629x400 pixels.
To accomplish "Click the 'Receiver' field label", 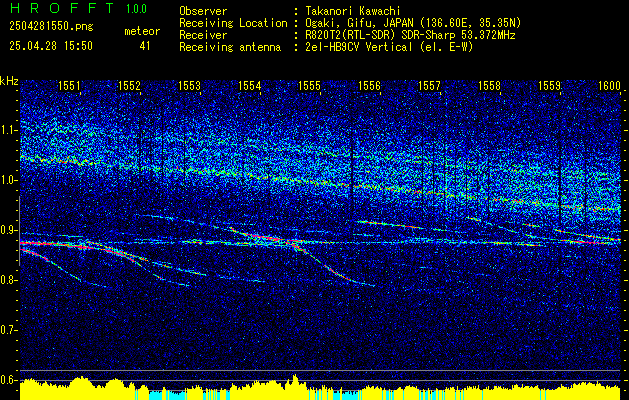I will 203,35.
